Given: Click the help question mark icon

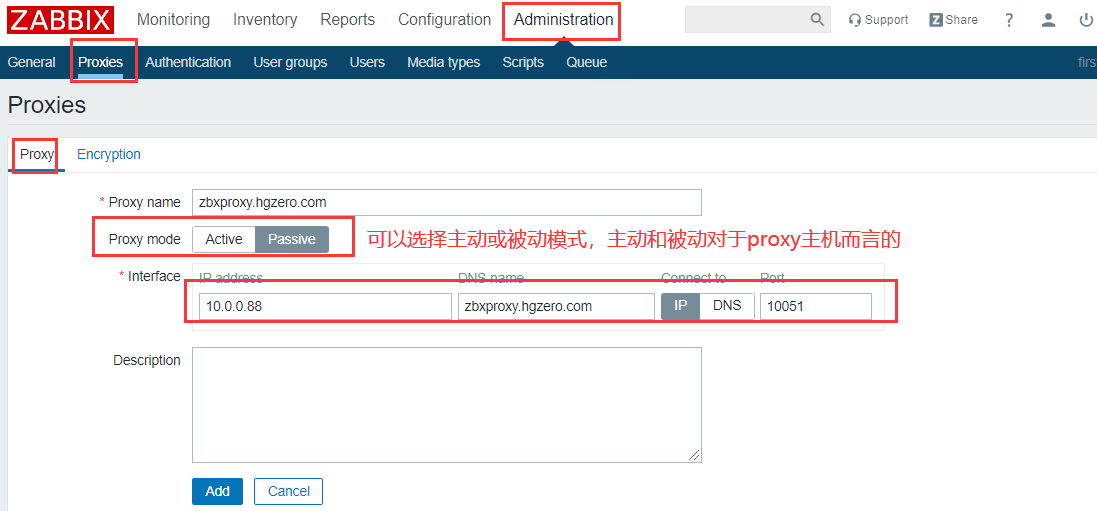Looking at the screenshot, I should click(x=1009, y=20).
